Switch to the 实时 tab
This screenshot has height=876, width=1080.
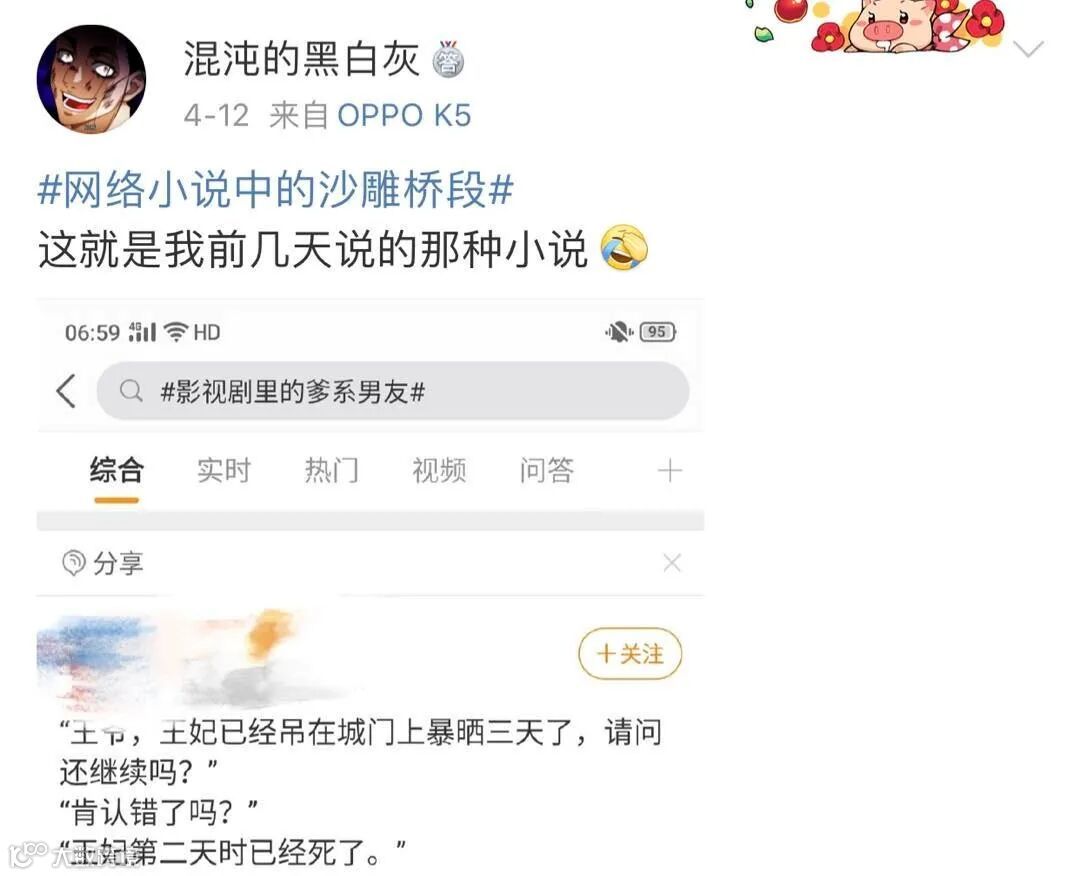coord(224,471)
